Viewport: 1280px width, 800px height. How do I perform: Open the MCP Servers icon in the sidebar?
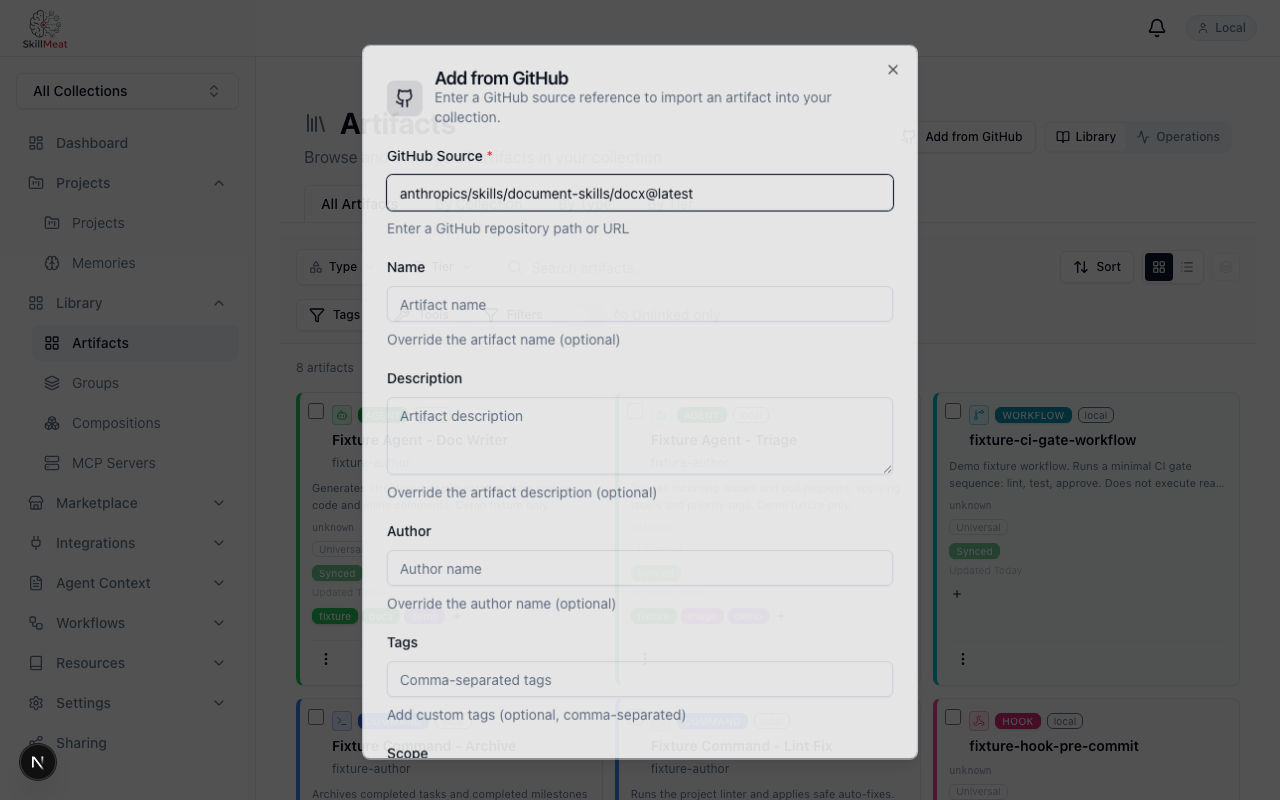(x=52, y=463)
